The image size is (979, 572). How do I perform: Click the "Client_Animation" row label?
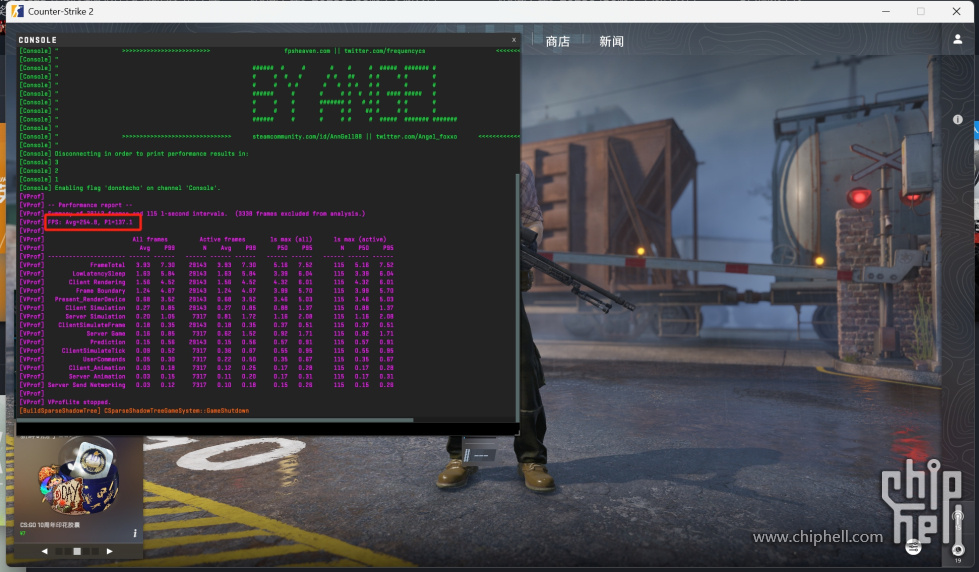(x=97, y=368)
